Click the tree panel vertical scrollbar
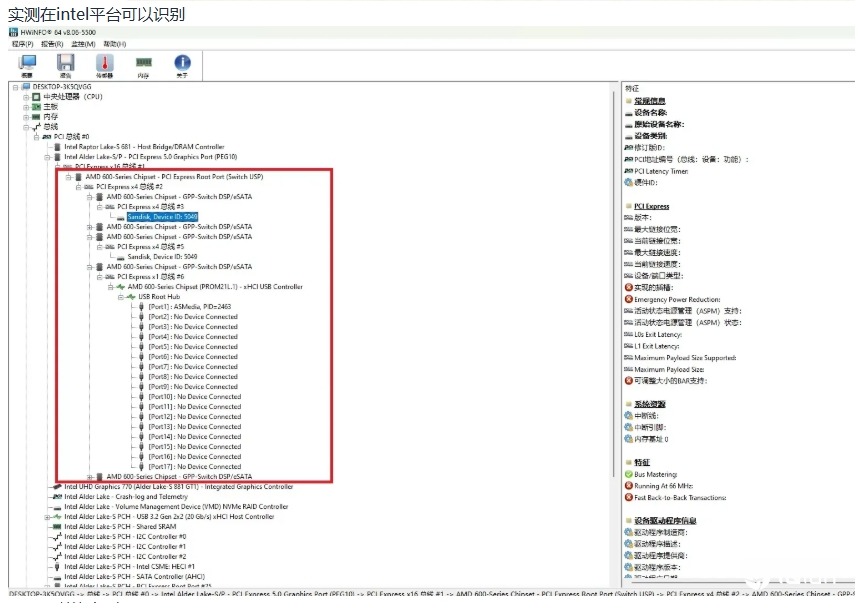This screenshot has width=855, height=603. (x=613, y=300)
